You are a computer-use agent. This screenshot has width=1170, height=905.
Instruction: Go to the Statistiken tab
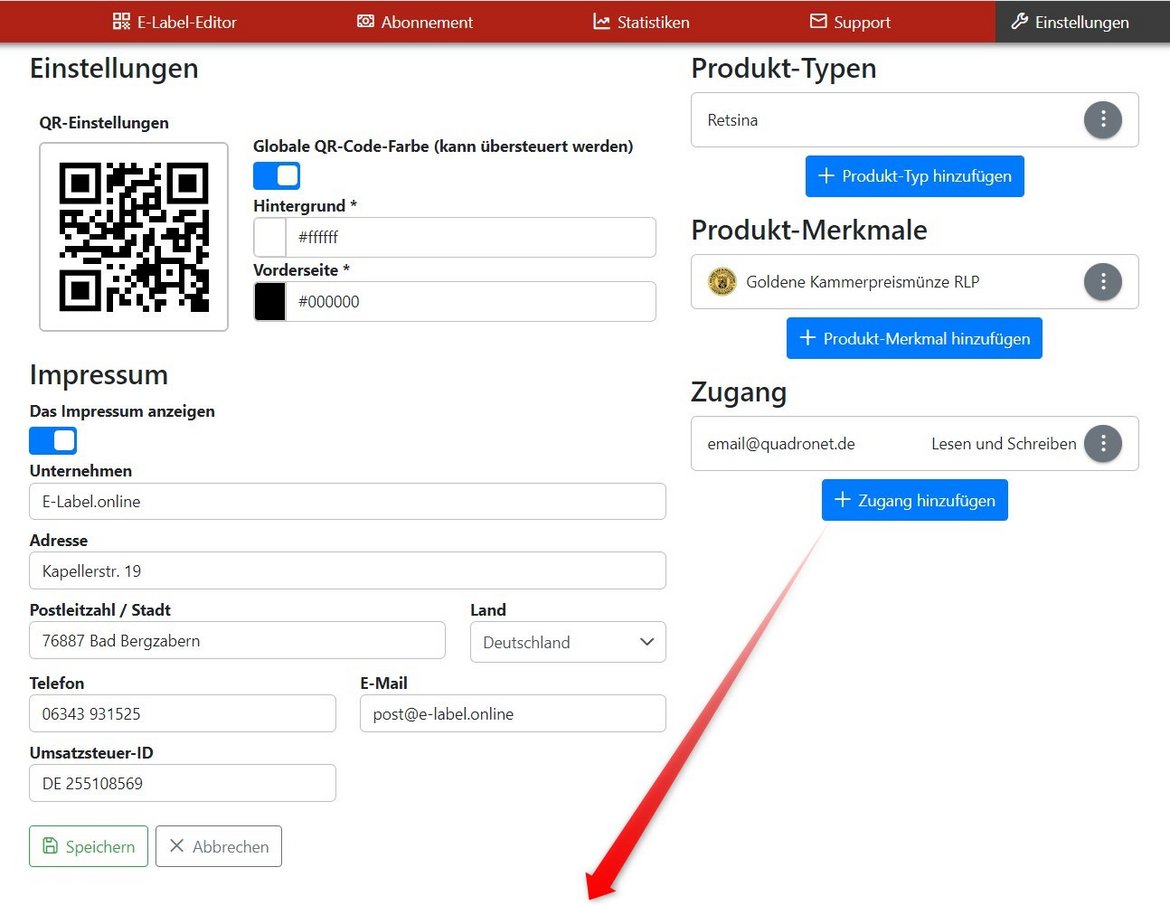tap(642, 22)
